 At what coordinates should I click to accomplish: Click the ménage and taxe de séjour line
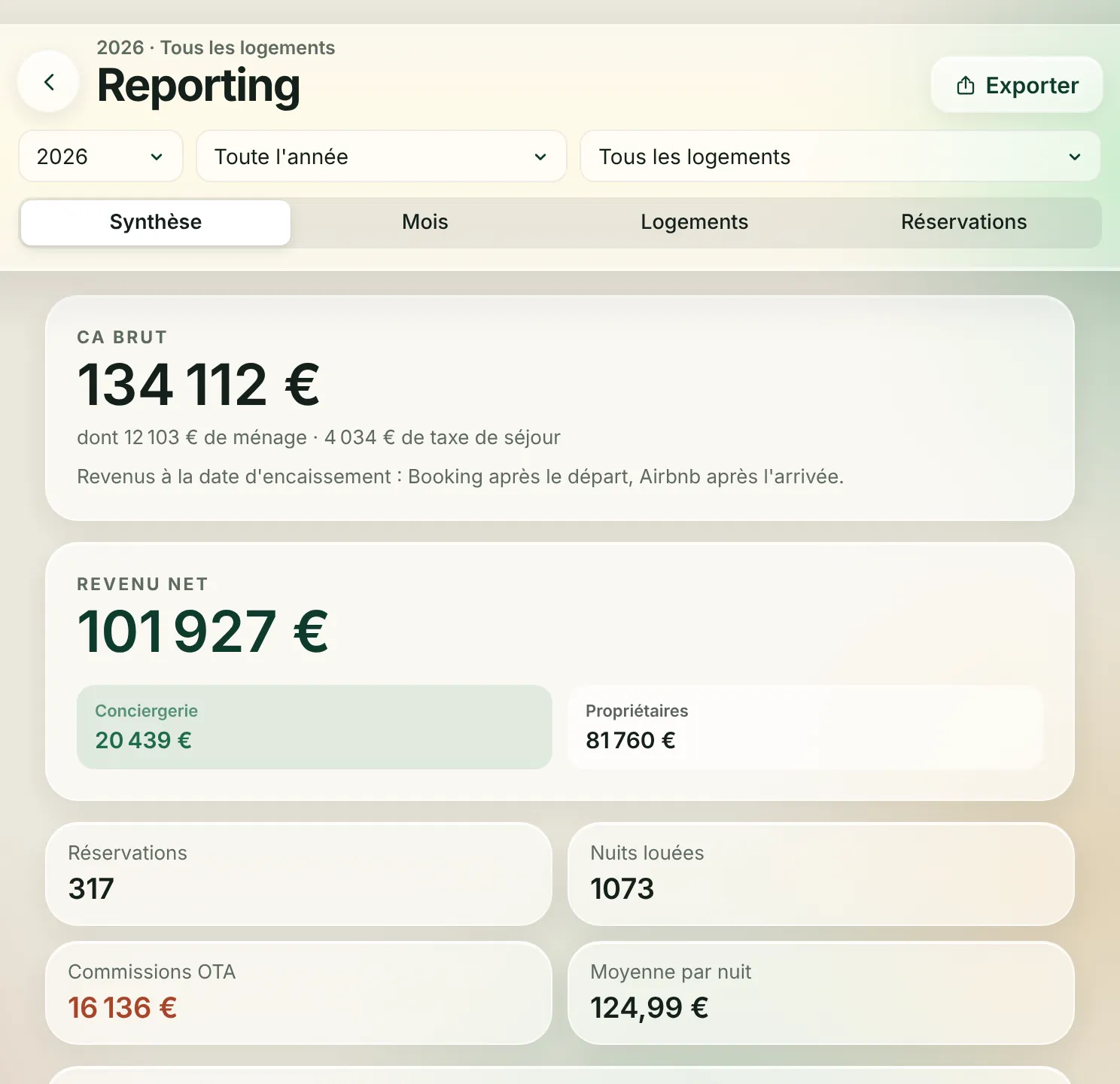(318, 437)
